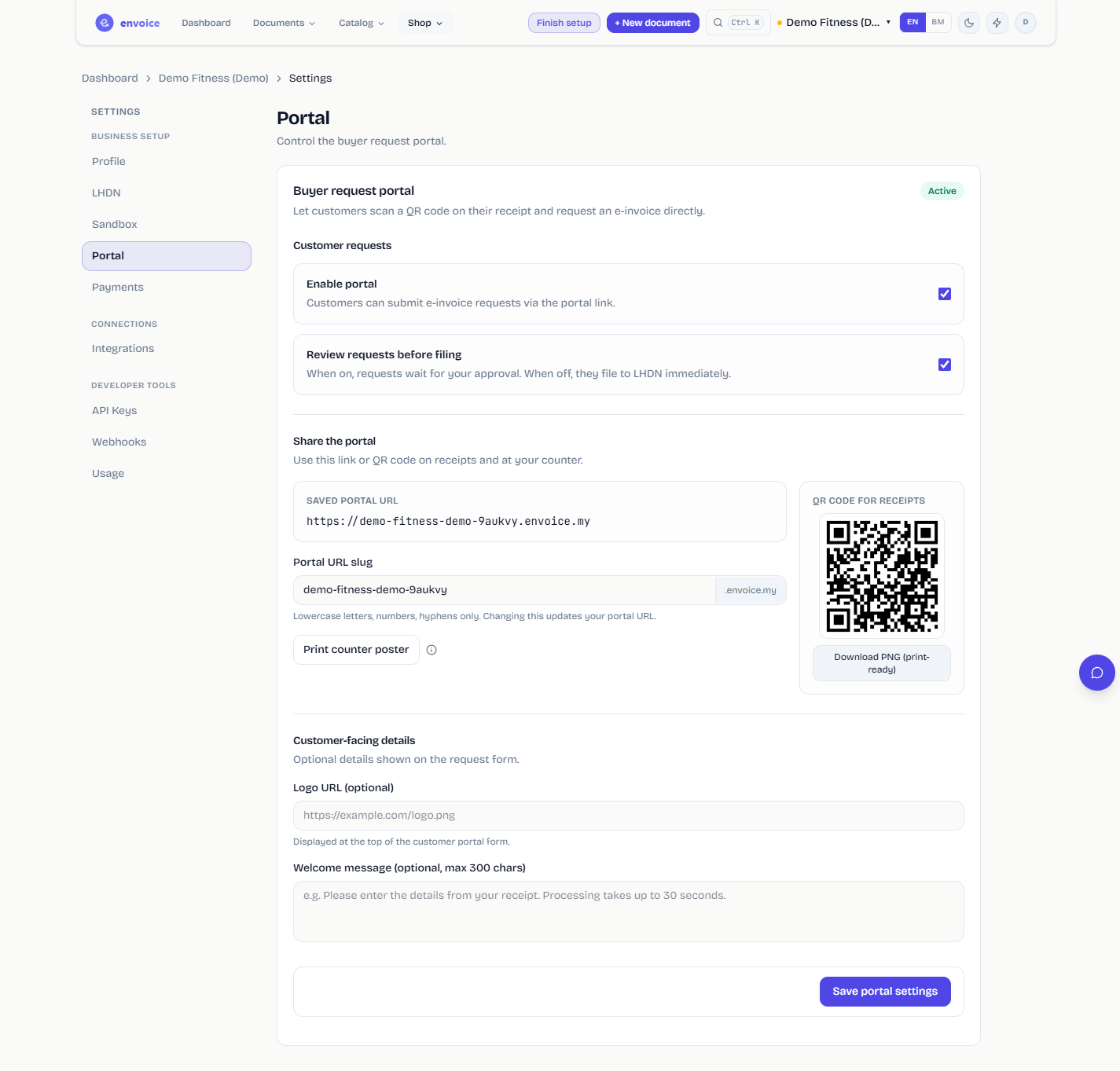Click the Active status badge
The width and height of the screenshot is (1120, 1071).
tap(942, 191)
